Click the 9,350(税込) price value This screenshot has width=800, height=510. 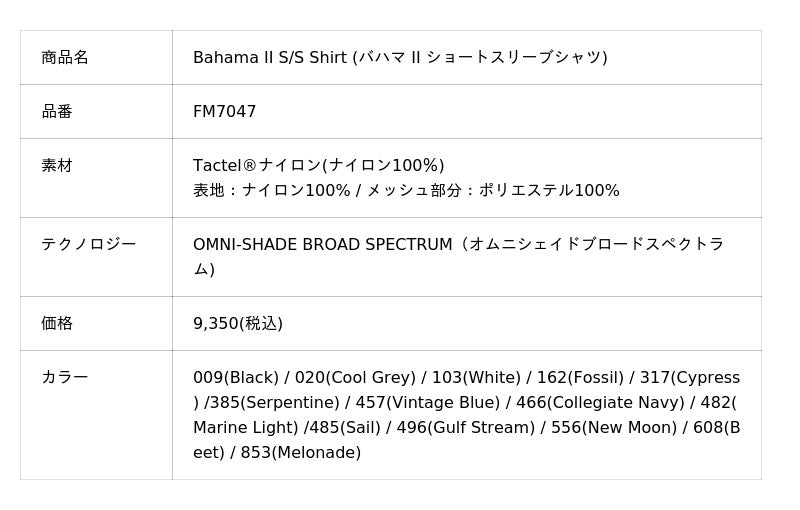(238, 324)
